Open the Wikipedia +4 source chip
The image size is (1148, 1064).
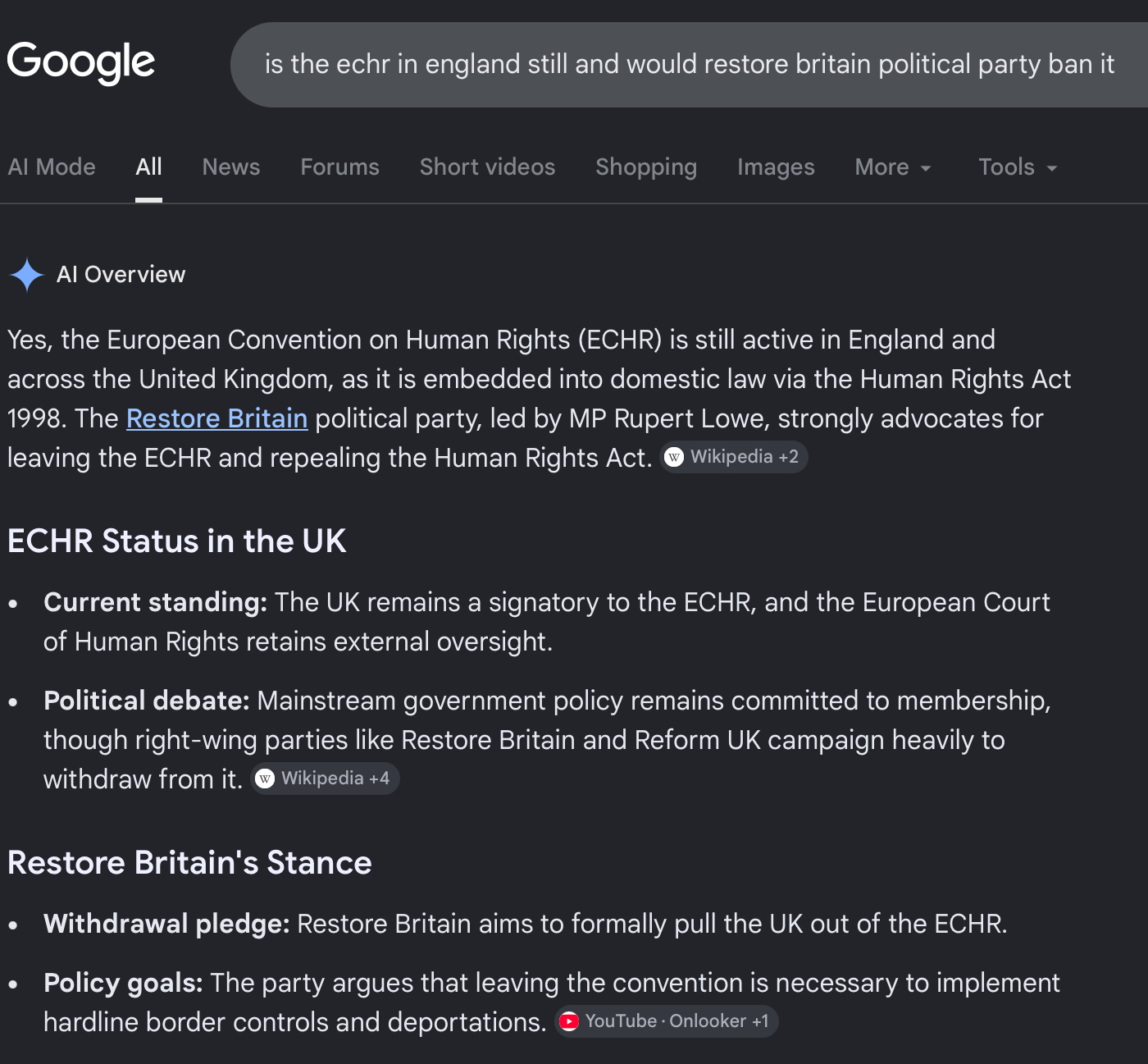point(325,779)
